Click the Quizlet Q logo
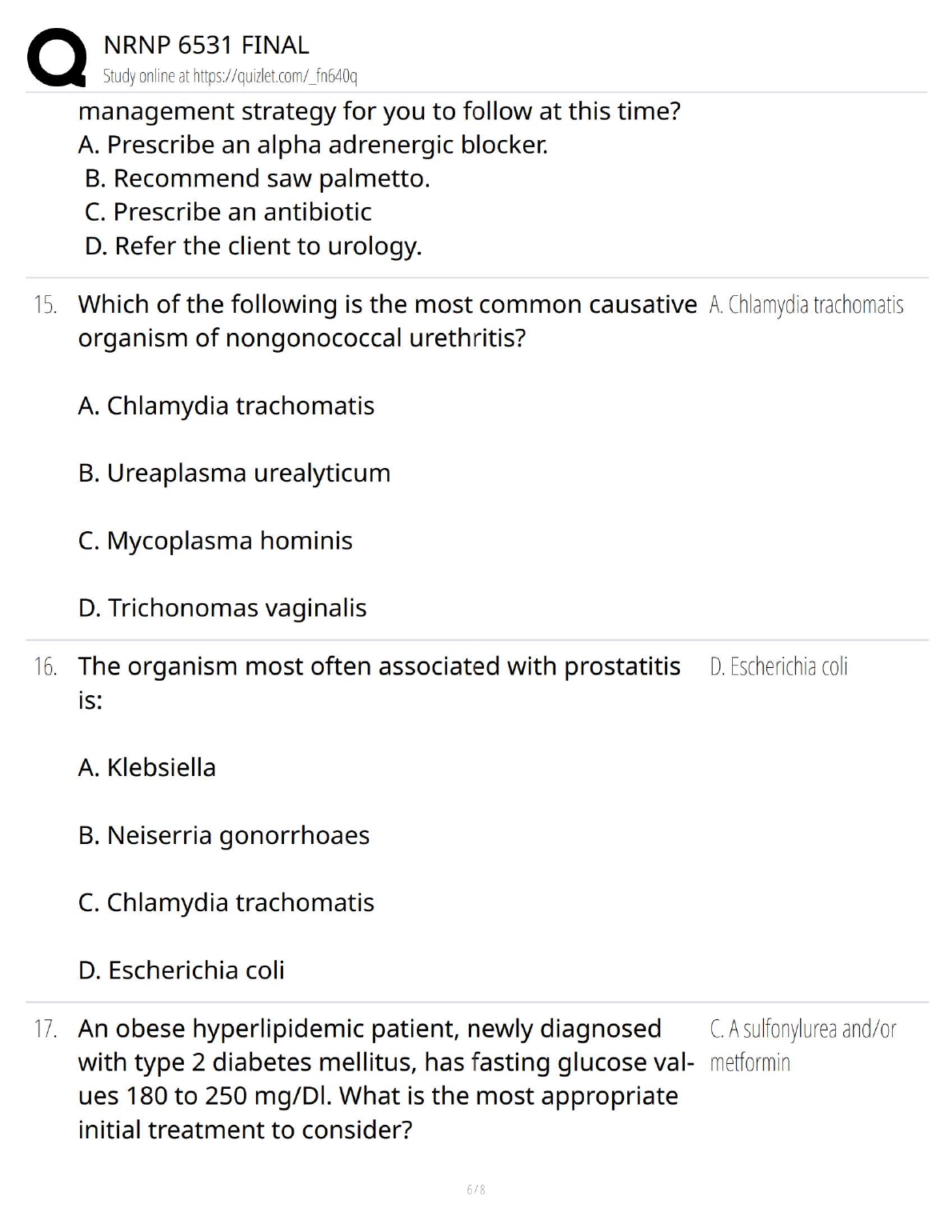The width and height of the screenshot is (952, 1232). (56, 58)
